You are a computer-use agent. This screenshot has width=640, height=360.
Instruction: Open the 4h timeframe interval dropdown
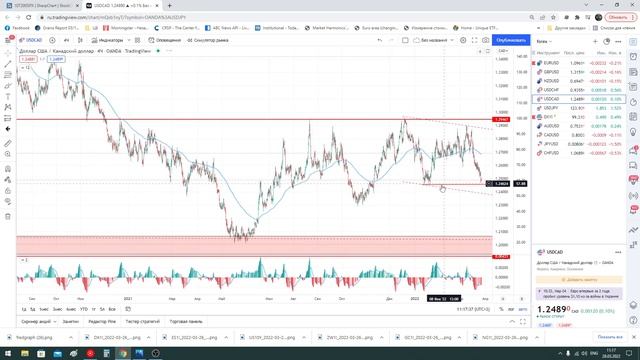tap(67, 40)
